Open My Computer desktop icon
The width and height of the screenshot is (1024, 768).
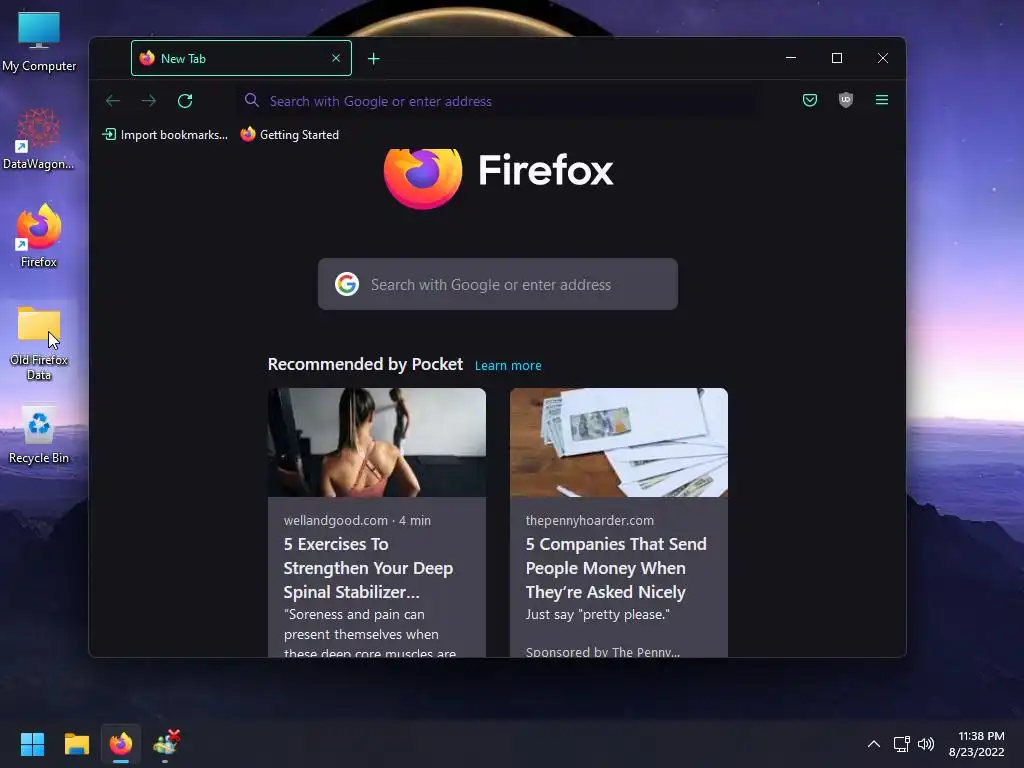pos(39,42)
